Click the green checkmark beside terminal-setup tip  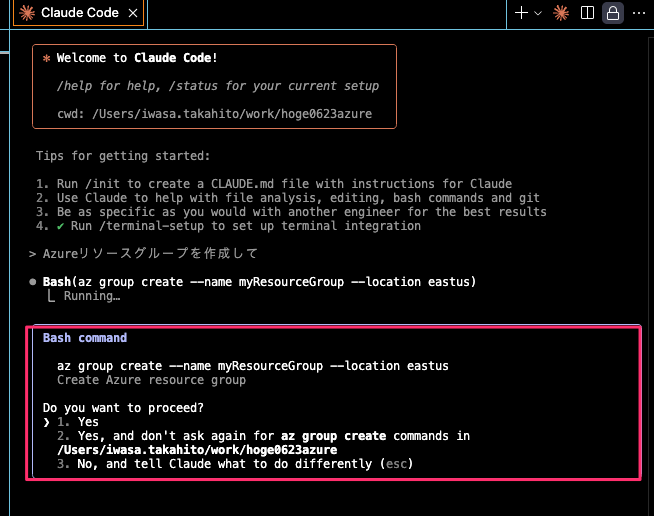click(x=60, y=226)
